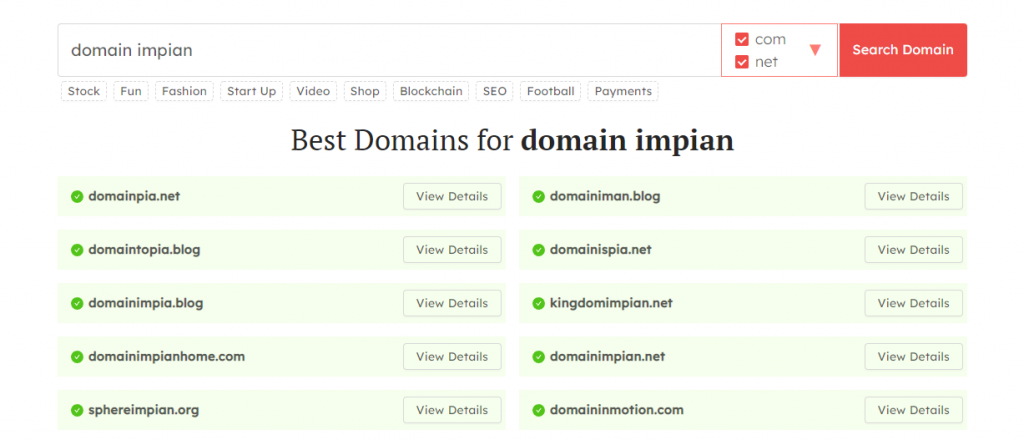Uncheck the net extension checkbox

pos(742,62)
